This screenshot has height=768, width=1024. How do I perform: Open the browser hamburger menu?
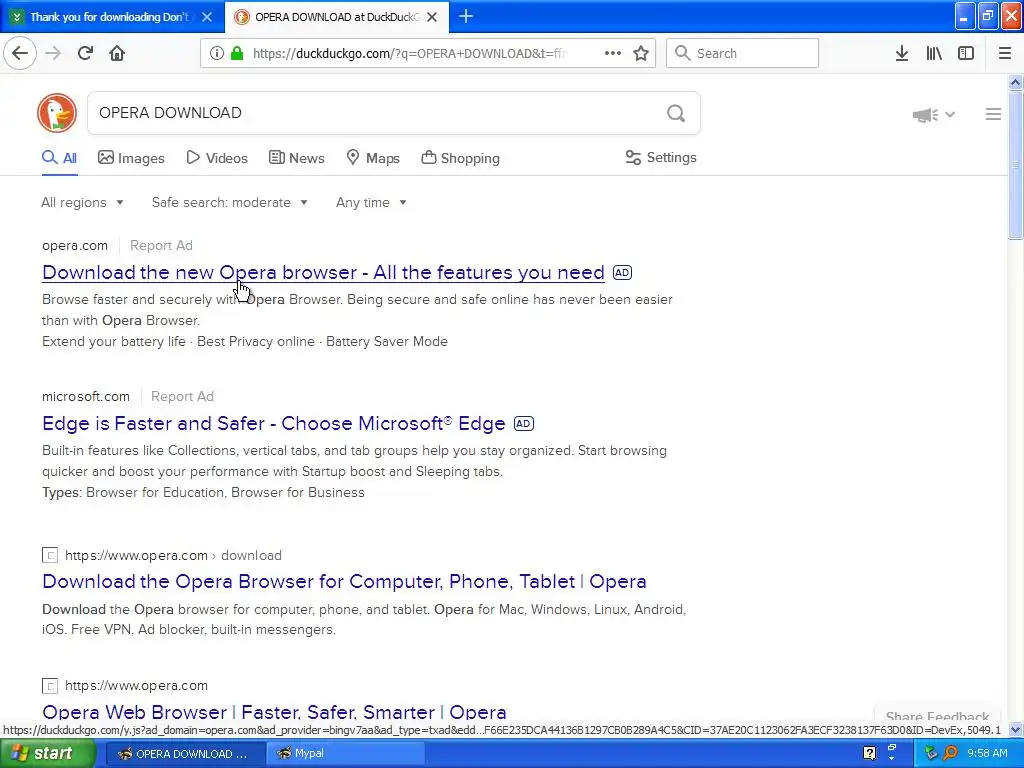pyautogui.click(x=1004, y=54)
